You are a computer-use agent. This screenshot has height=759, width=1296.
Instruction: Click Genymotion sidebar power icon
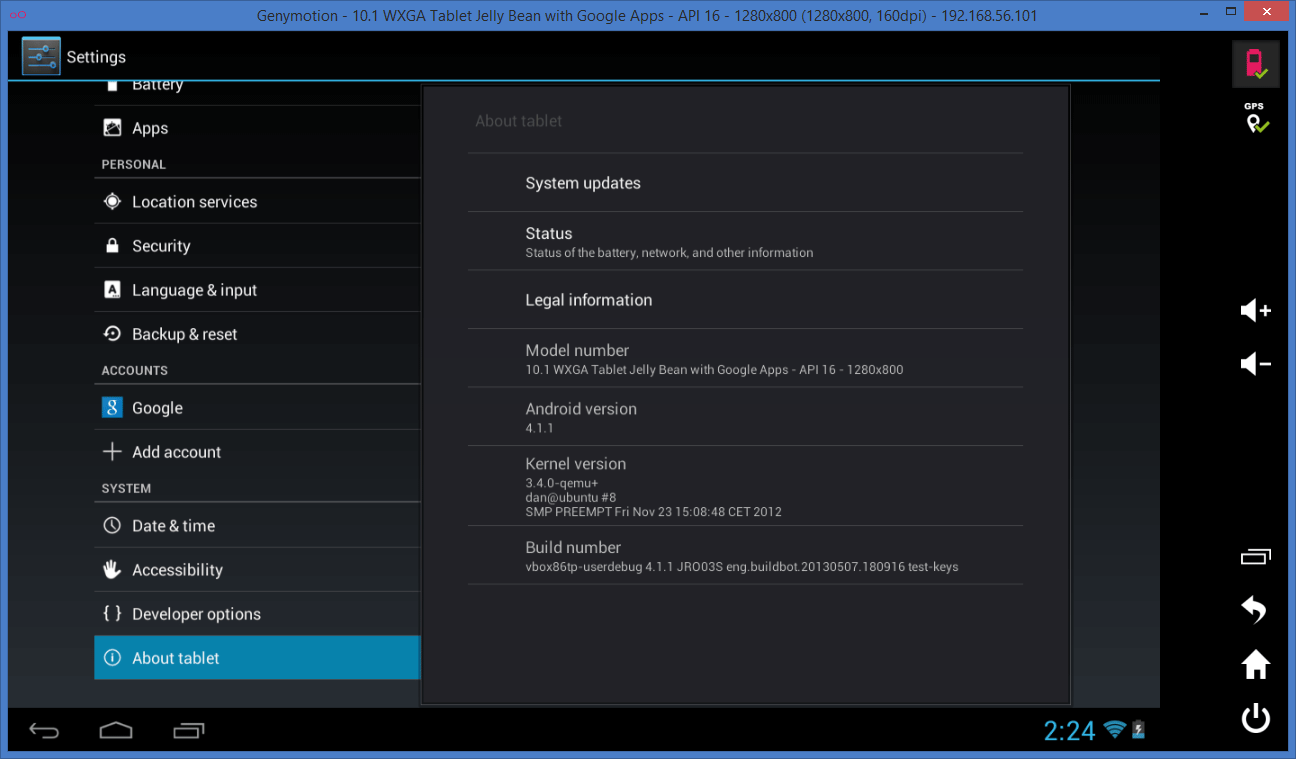(1255, 718)
